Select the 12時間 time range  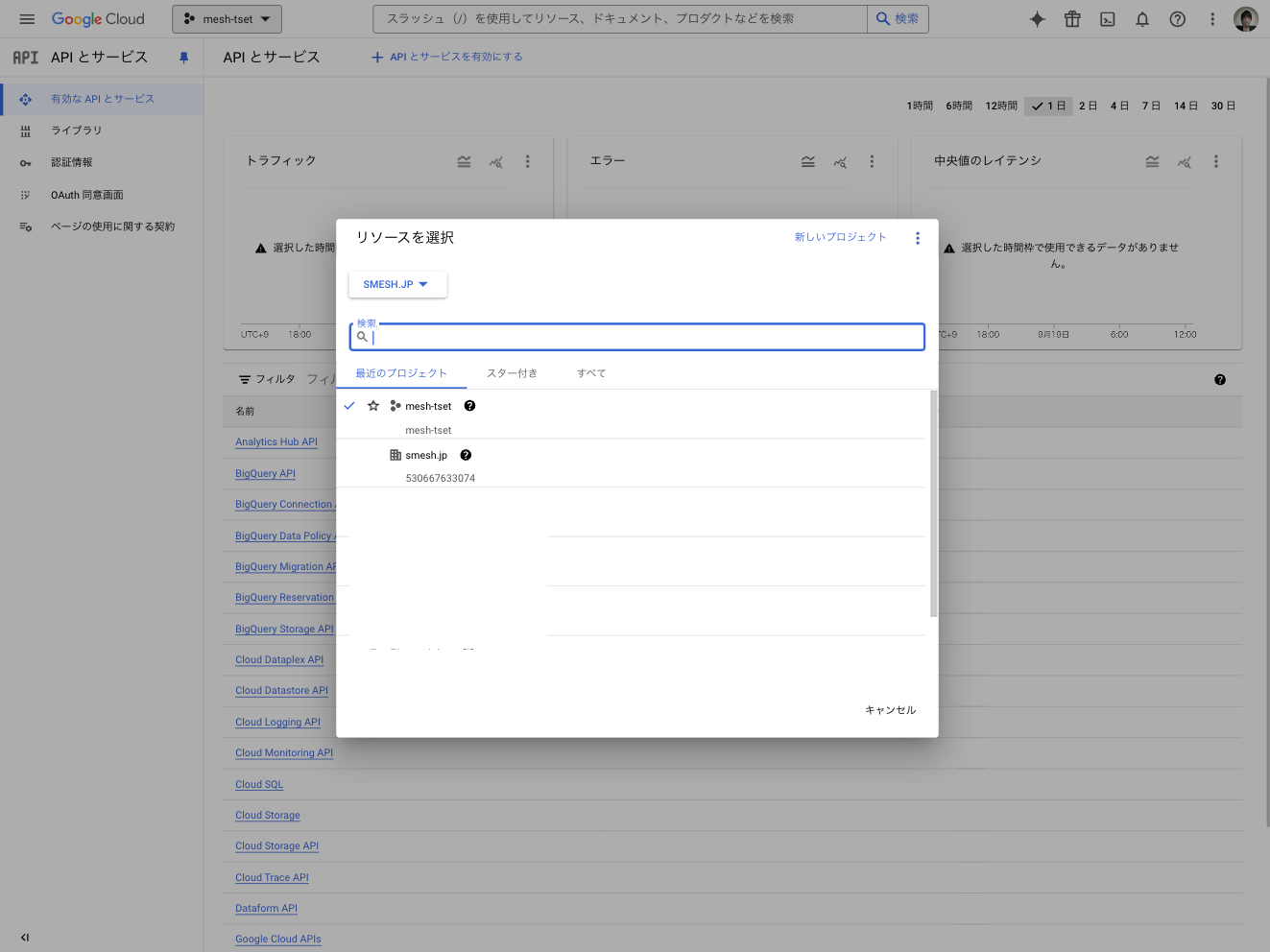tap(1001, 107)
